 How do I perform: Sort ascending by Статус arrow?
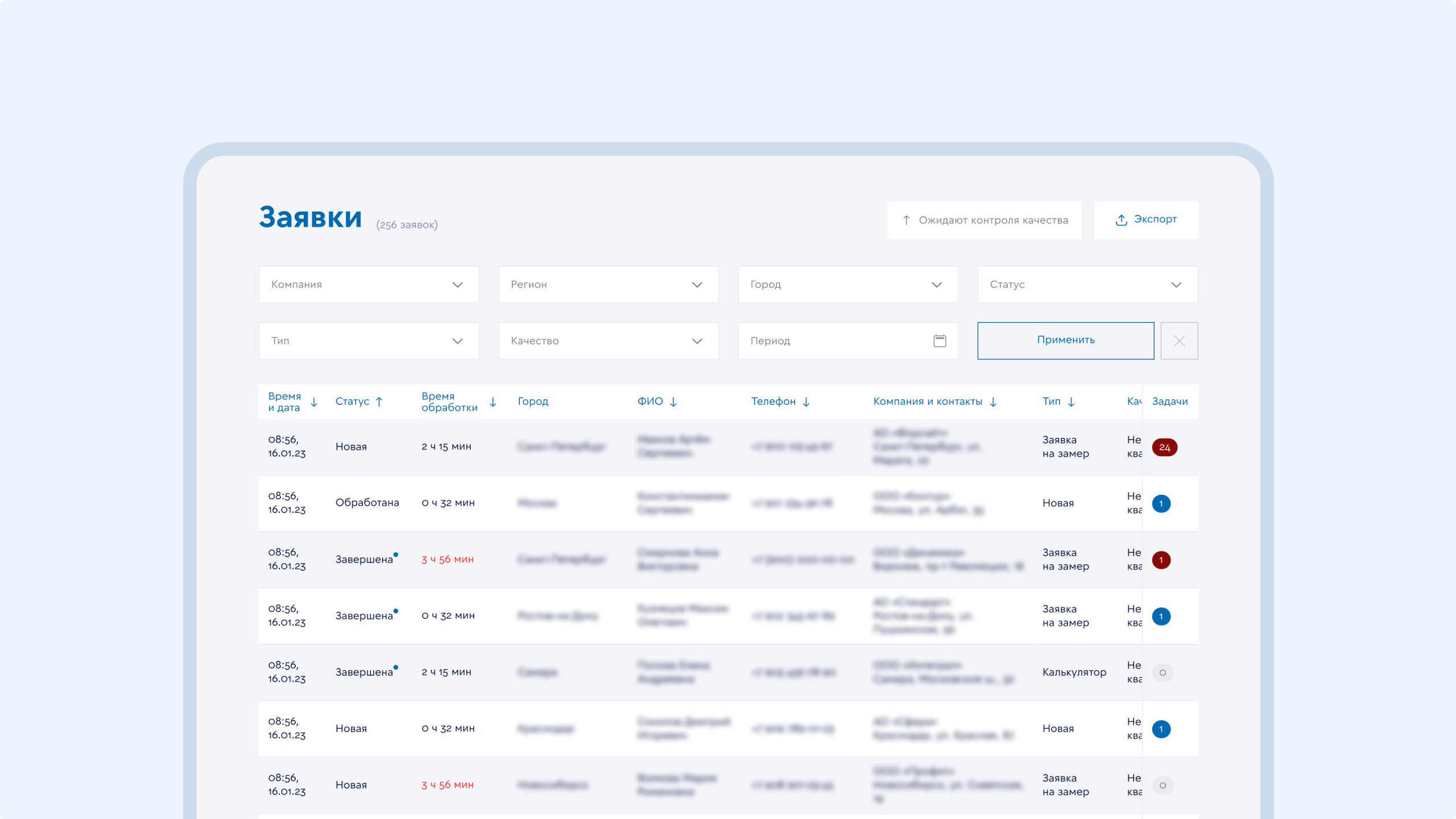point(379,402)
